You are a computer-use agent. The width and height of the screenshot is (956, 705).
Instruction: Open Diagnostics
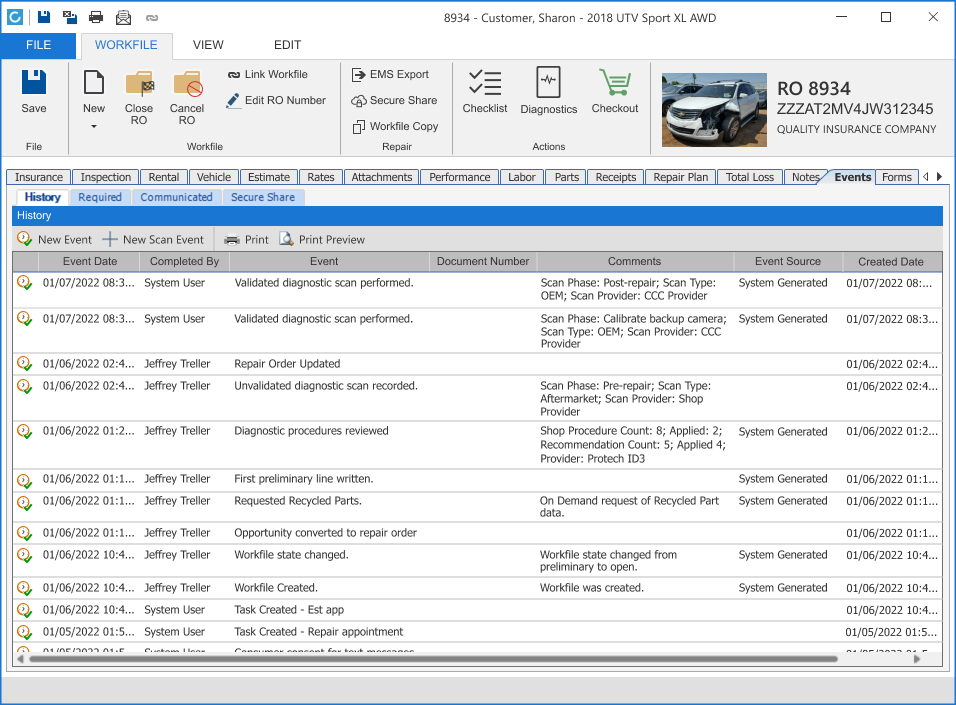click(x=549, y=90)
